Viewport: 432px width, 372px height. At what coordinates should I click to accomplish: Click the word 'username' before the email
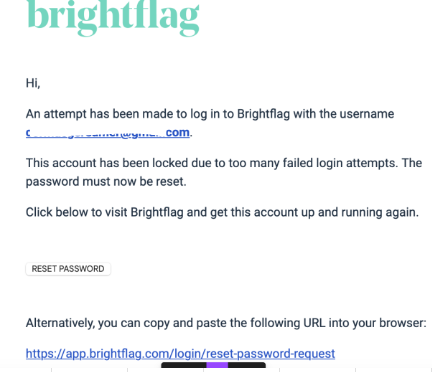pos(367,114)
